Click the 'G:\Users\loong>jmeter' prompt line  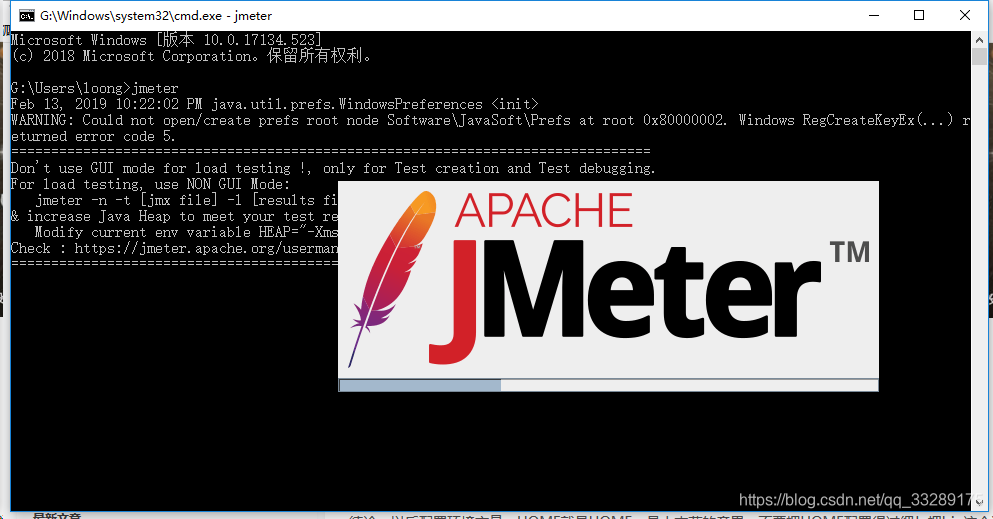[x=94, y=88]
